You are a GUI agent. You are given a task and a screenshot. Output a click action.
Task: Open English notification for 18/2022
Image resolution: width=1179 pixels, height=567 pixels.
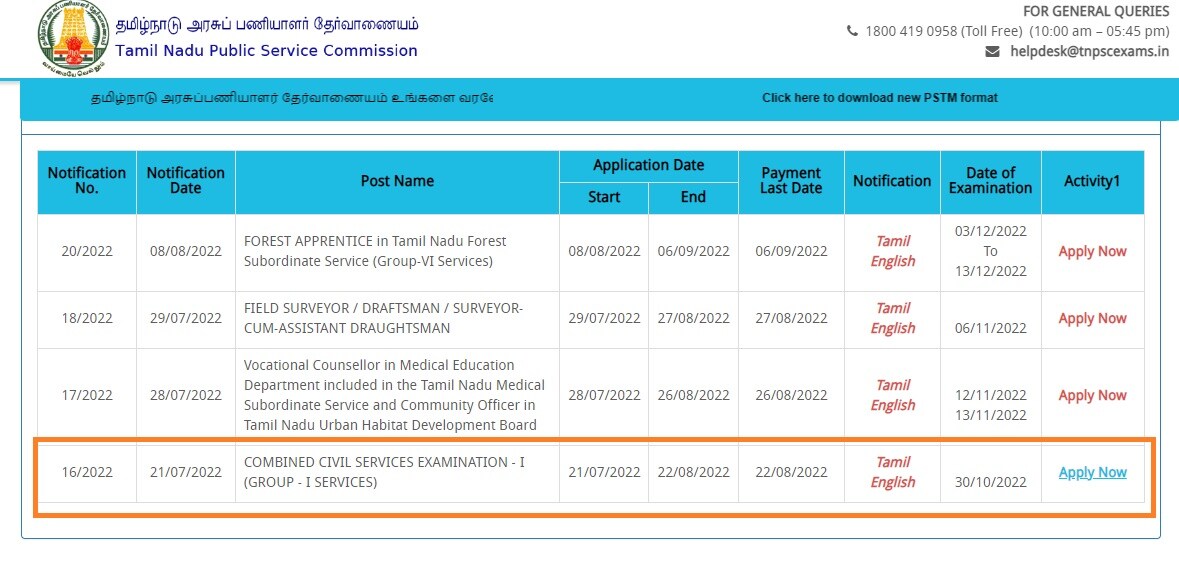(893, 328)
